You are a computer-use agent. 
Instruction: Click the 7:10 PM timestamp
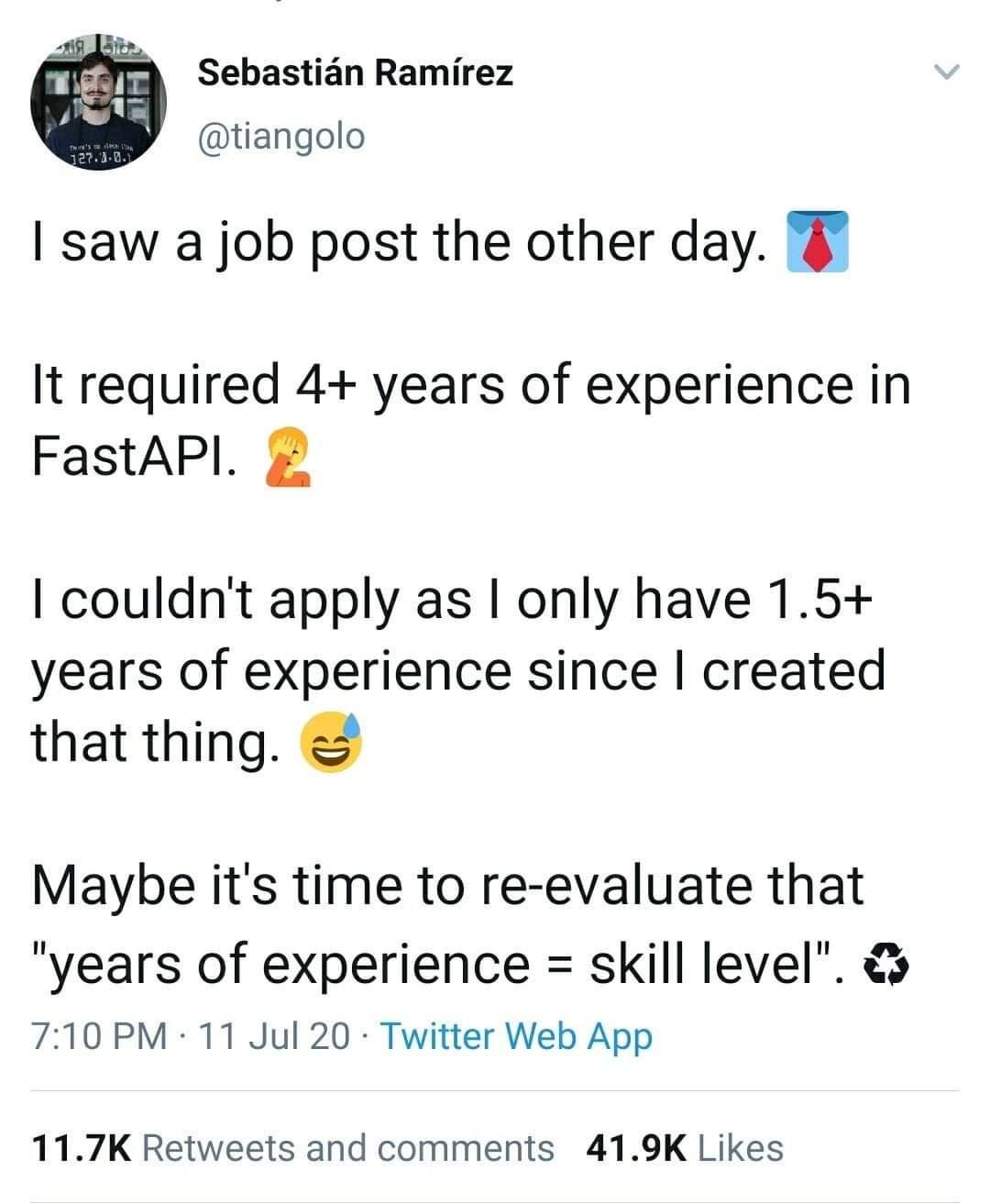click(x=100, y=1036)
